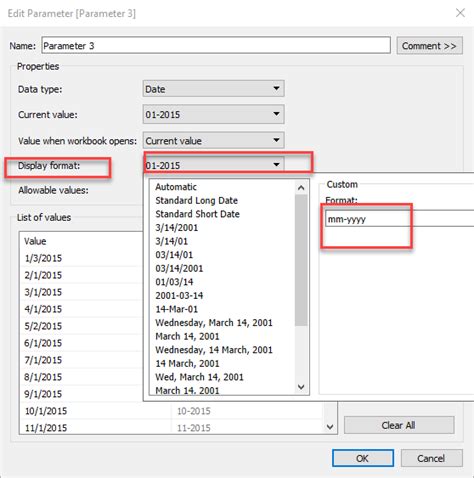Click the values list scroll down arrow
Image resolution: width=474 pixels, height=478 pixels.
click(330, 427)
